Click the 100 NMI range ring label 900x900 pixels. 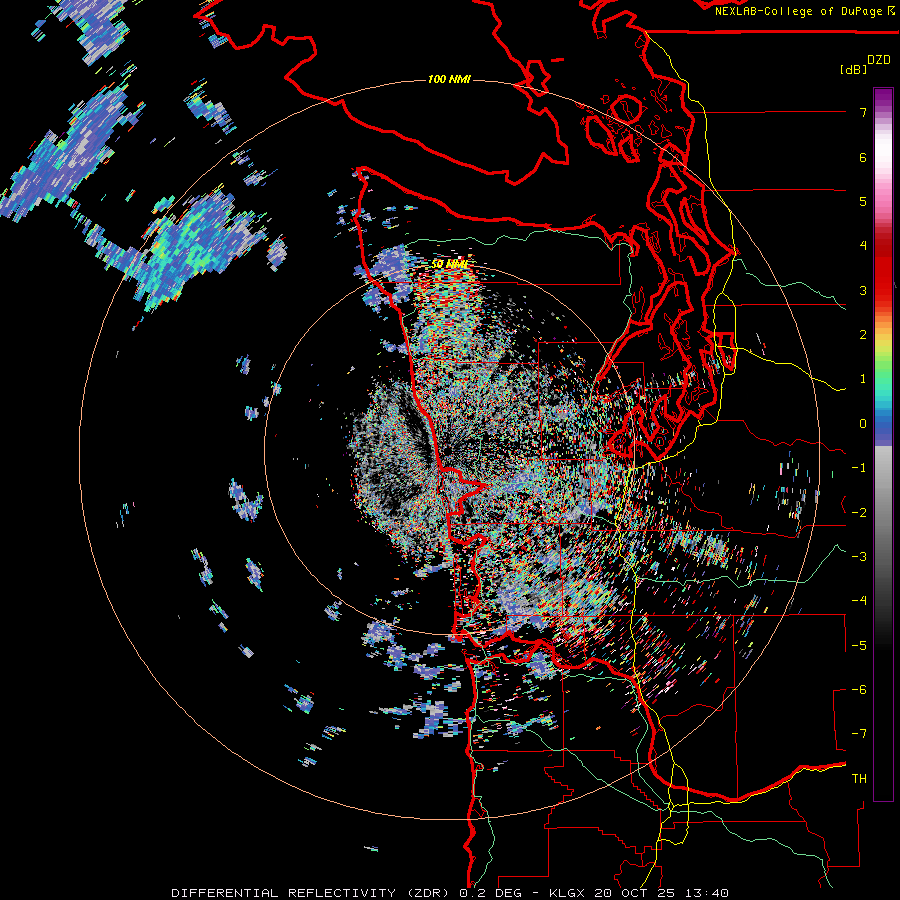click(449, 79)
